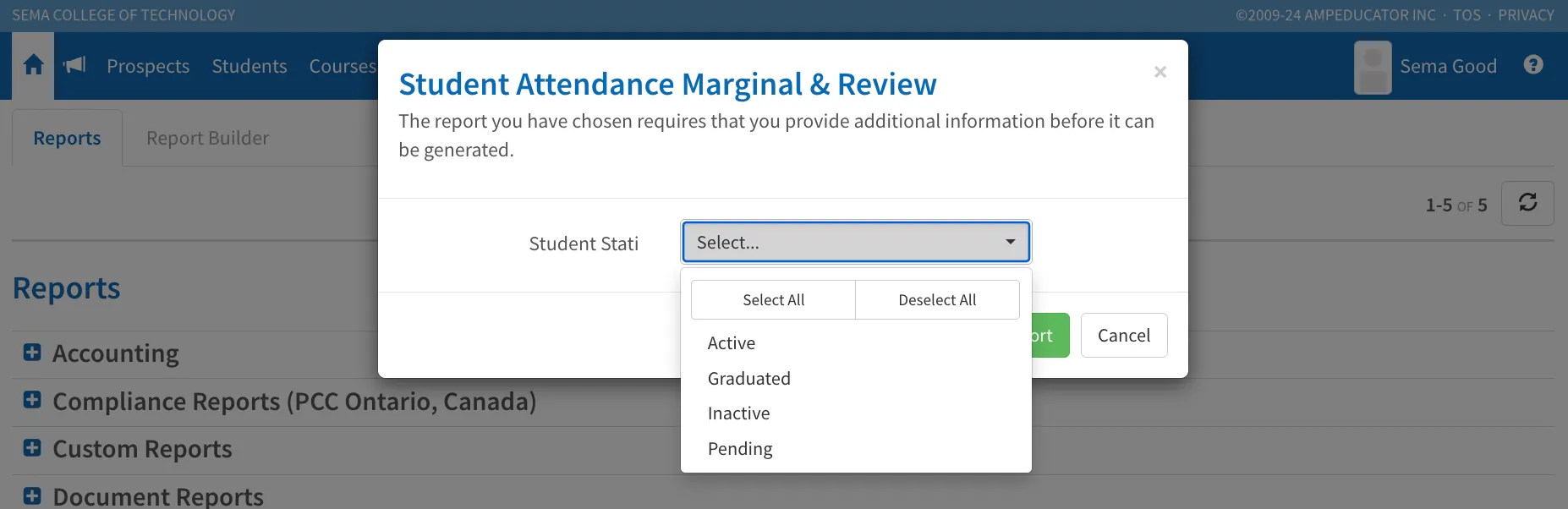Open the announcements megaphone icon
The height and width of the screenshot is (509, 1568).
click(x=75, y=65)
